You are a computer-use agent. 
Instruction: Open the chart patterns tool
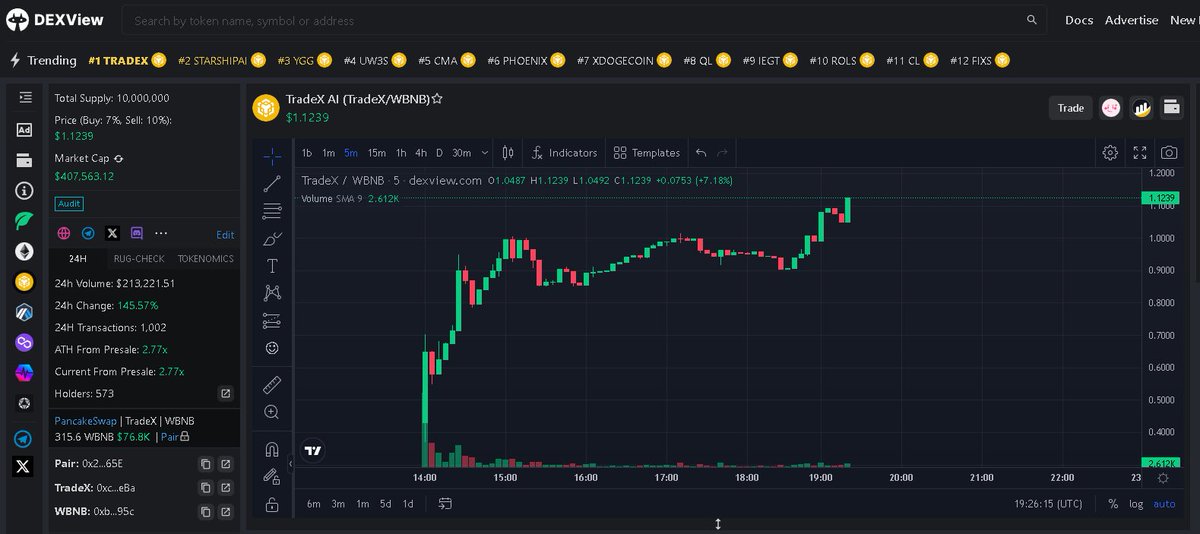(272, 293)
